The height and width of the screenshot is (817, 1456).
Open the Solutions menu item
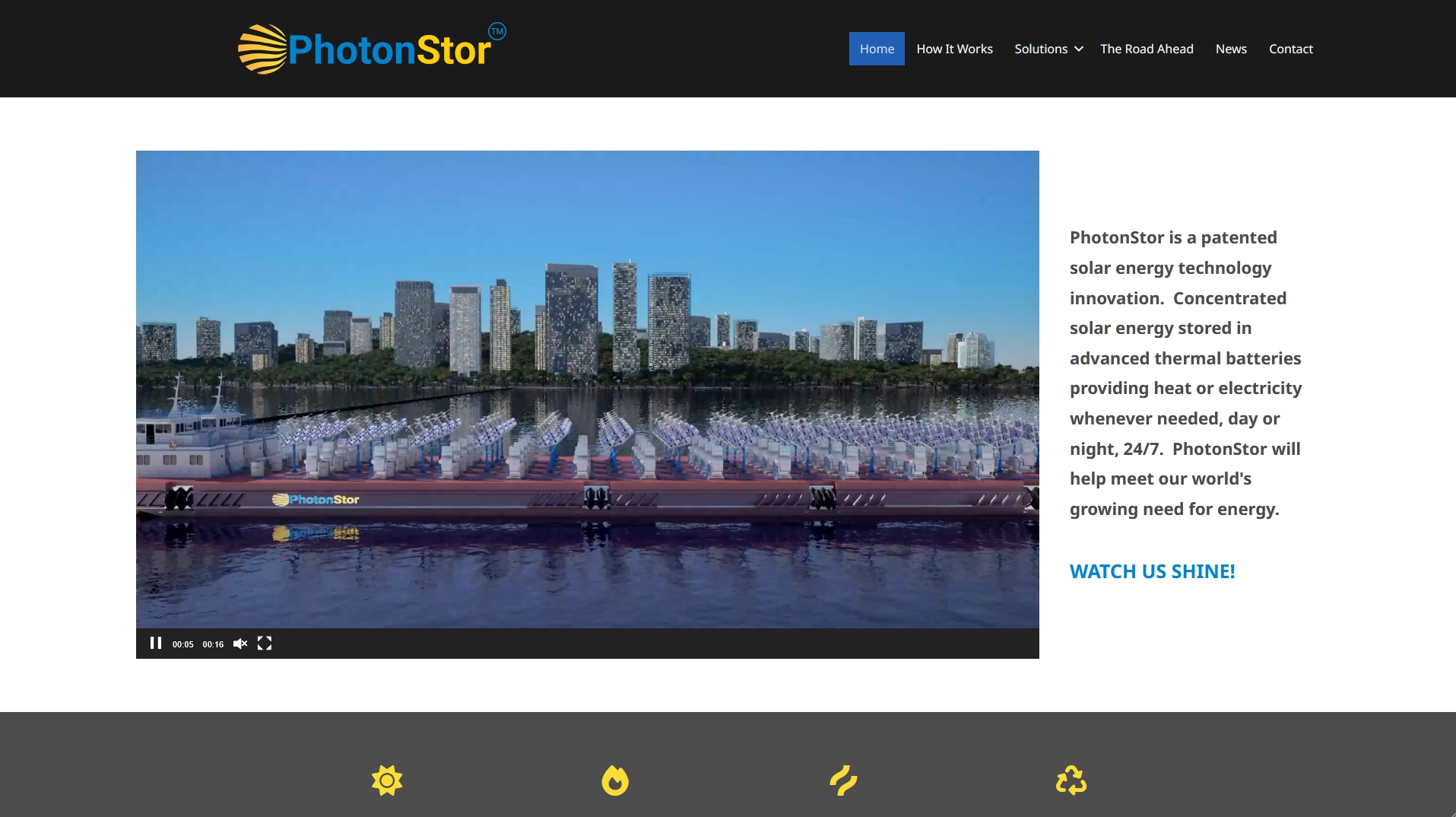pyautogui.click(x=1041, y=49)
